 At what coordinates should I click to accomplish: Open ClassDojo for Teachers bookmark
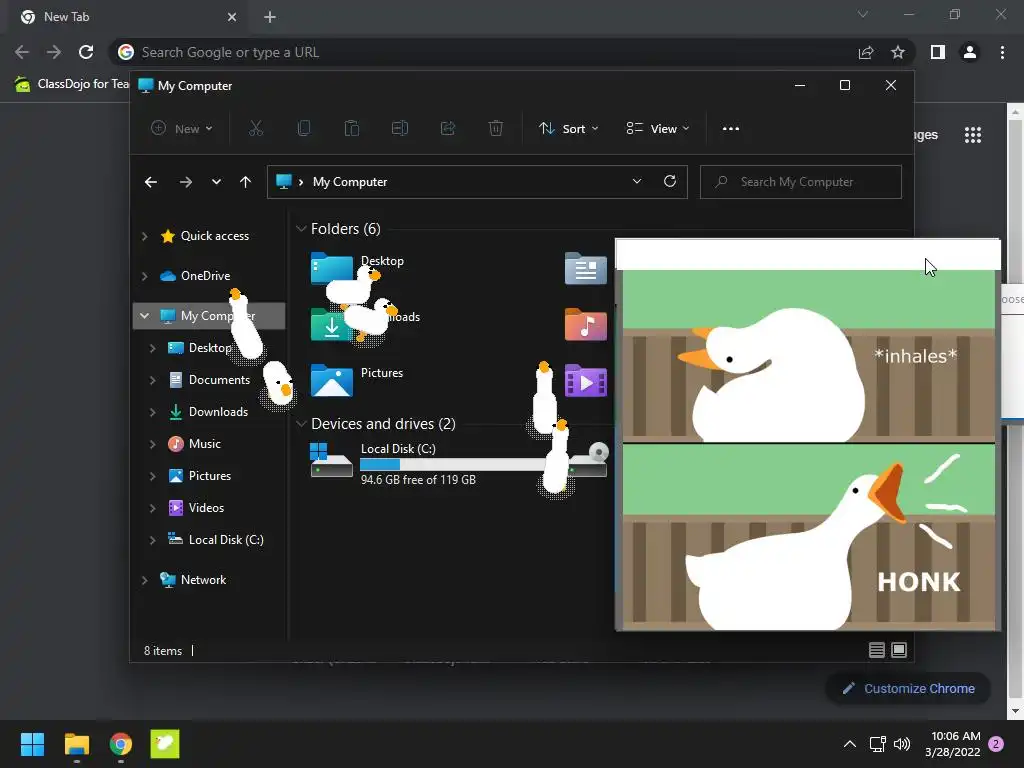[x=72, y=84]
